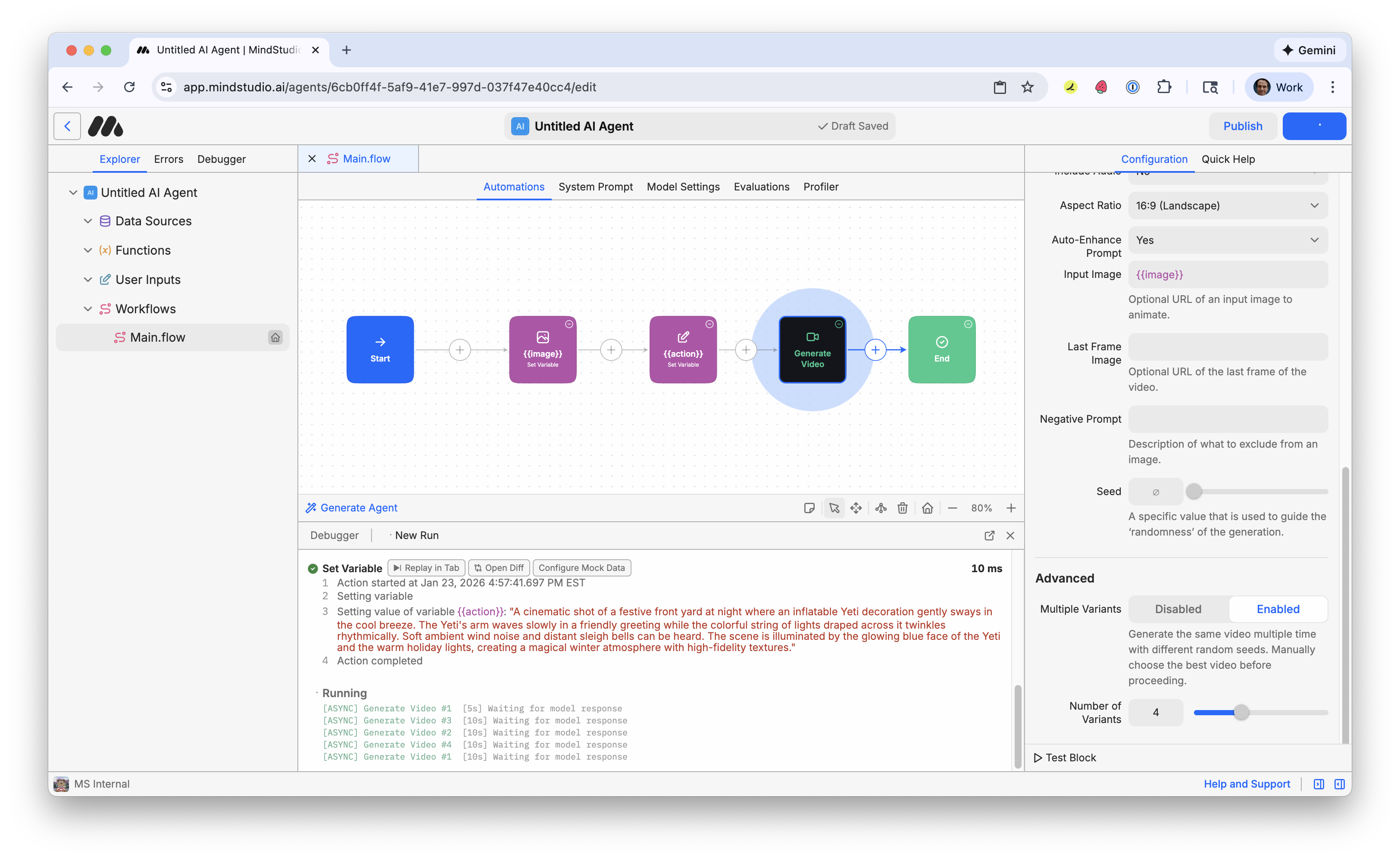
Task: Click the auto-layout branch icon
Action: tap(881, 508)
